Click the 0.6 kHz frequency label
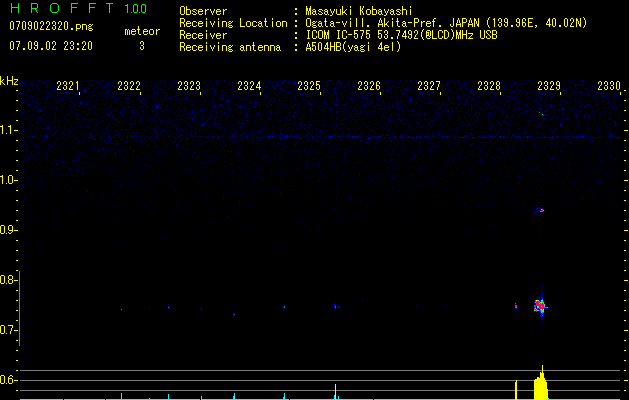Viewport: 629px width, 400px height. [x=8, y=380]
